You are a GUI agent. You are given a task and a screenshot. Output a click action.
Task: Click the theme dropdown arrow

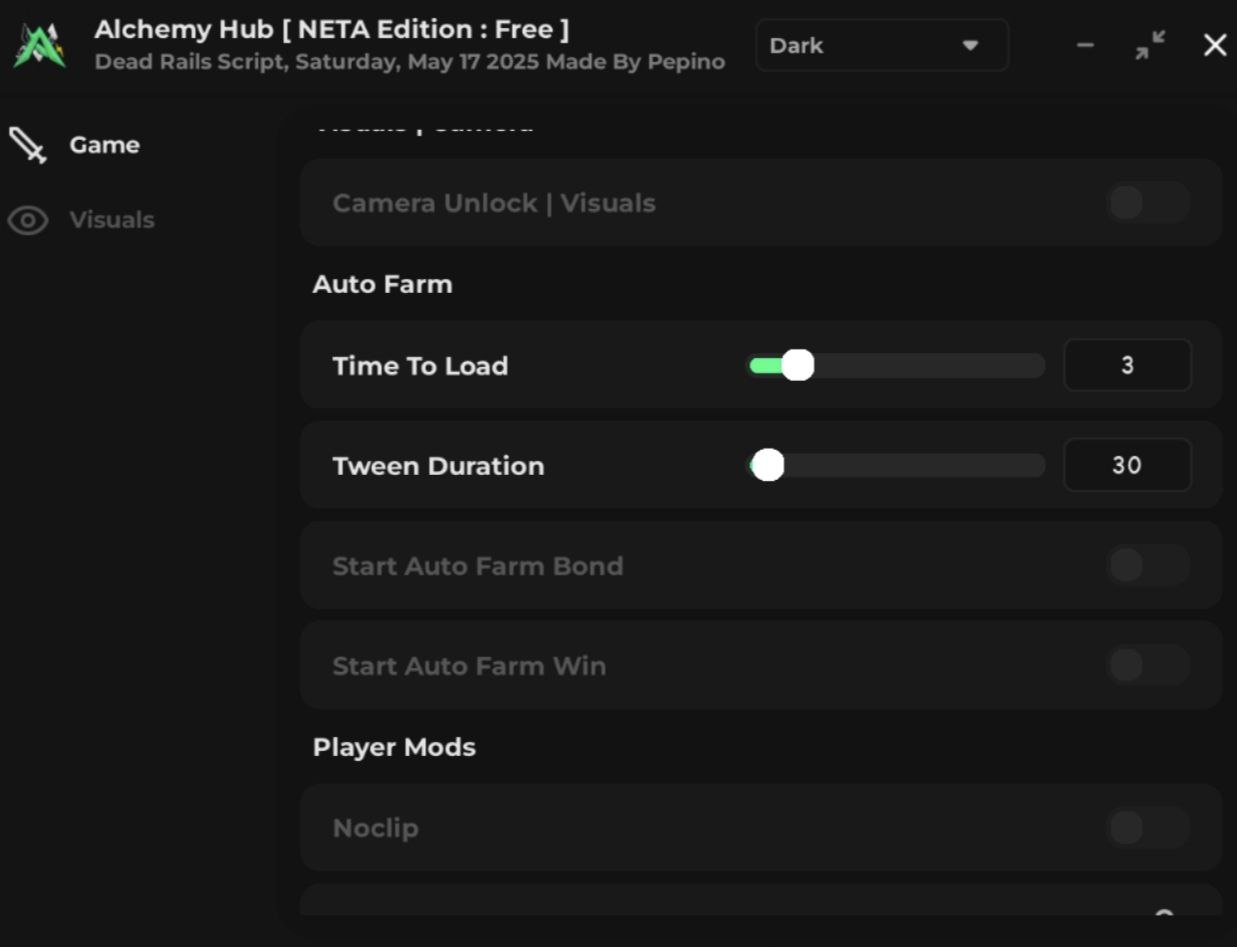click(x=969, y=46)
